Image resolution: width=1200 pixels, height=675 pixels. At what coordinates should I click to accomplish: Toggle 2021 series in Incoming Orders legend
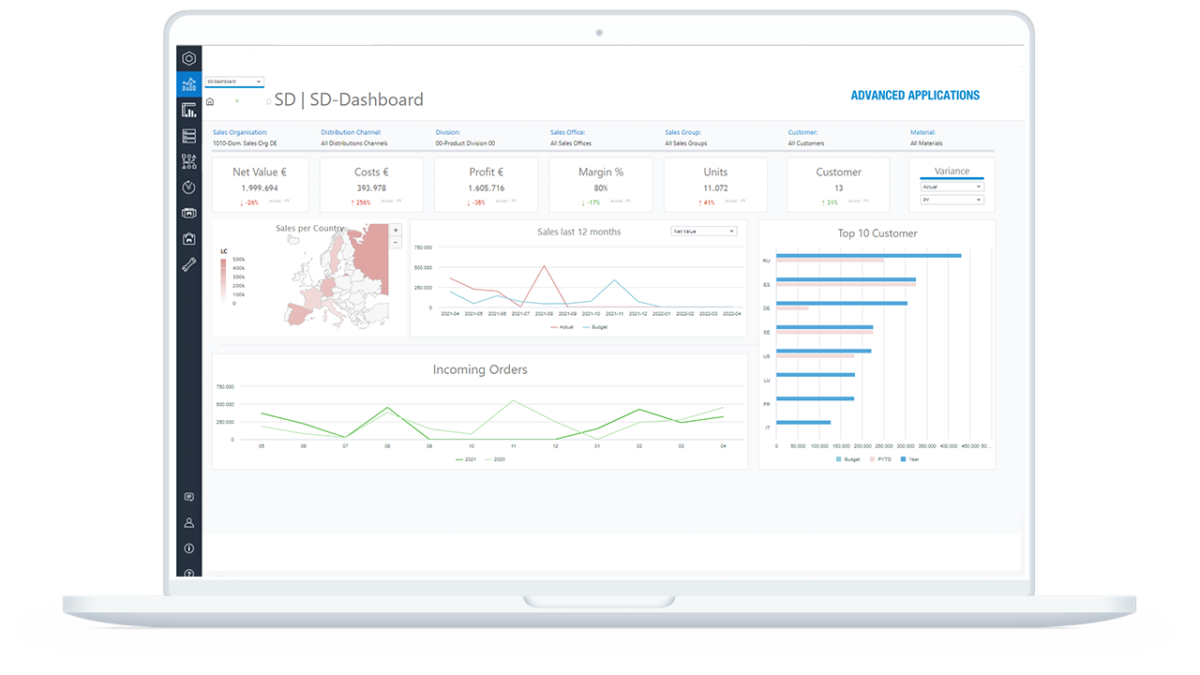(x=466, y=459)
